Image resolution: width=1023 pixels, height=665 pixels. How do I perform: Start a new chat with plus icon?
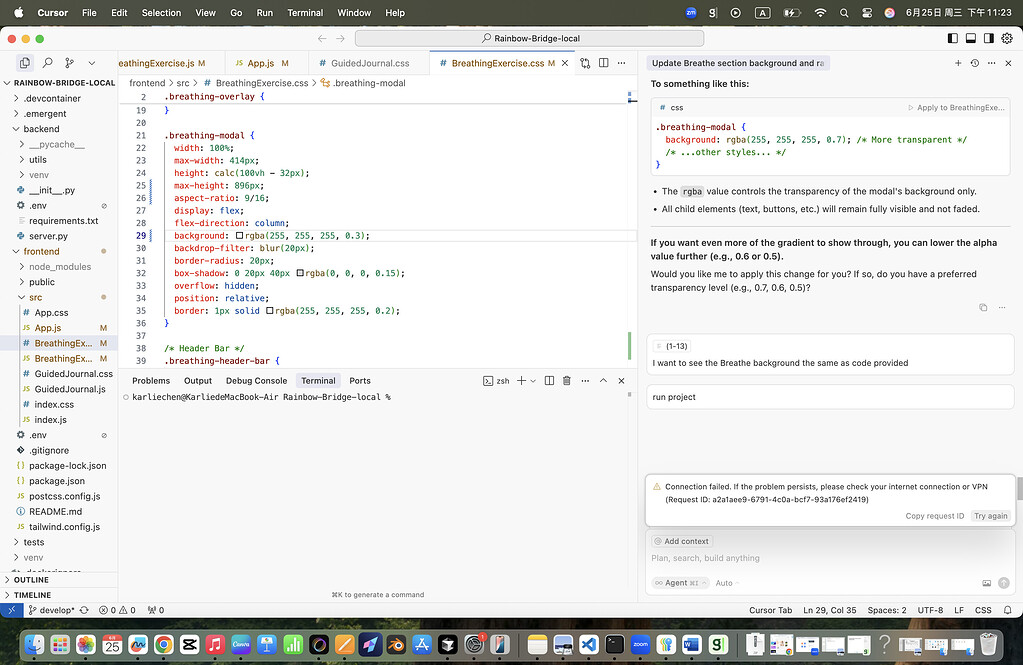(x=958, y=63)
